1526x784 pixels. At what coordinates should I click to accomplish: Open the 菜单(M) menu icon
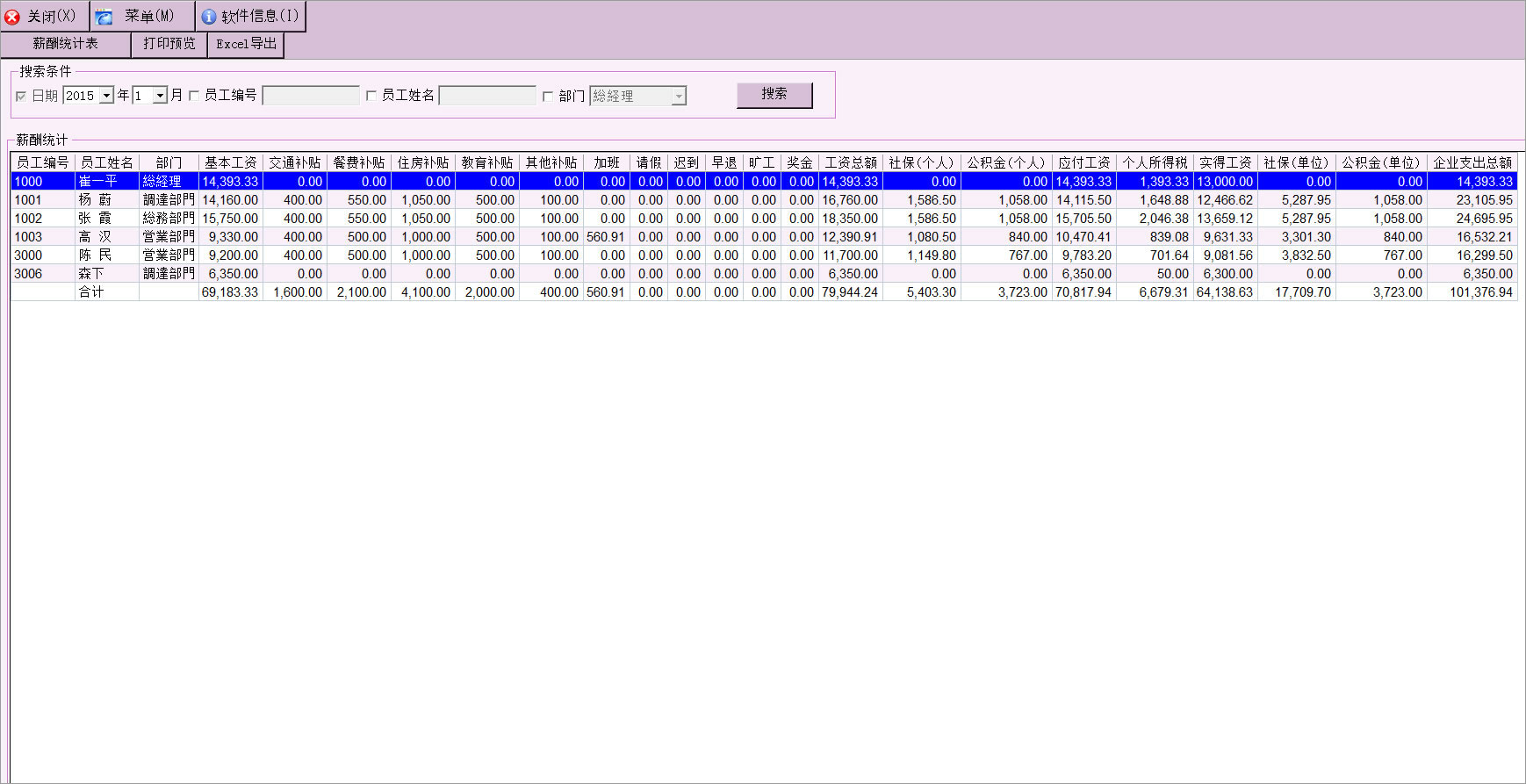pos(104,17)
